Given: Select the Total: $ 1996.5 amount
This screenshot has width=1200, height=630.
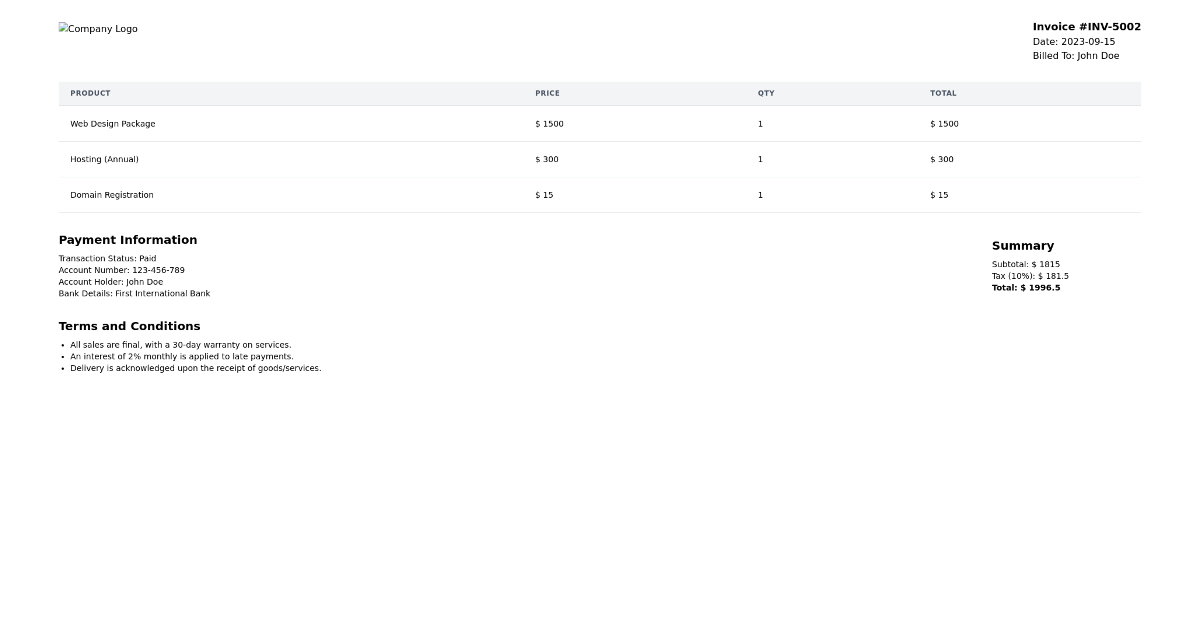Looking at the screenshot, I should [1025, 287].
